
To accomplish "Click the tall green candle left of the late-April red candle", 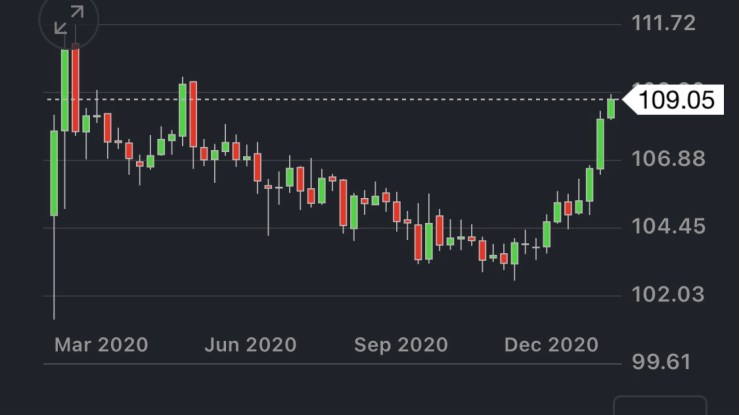I will click(182, 110).
